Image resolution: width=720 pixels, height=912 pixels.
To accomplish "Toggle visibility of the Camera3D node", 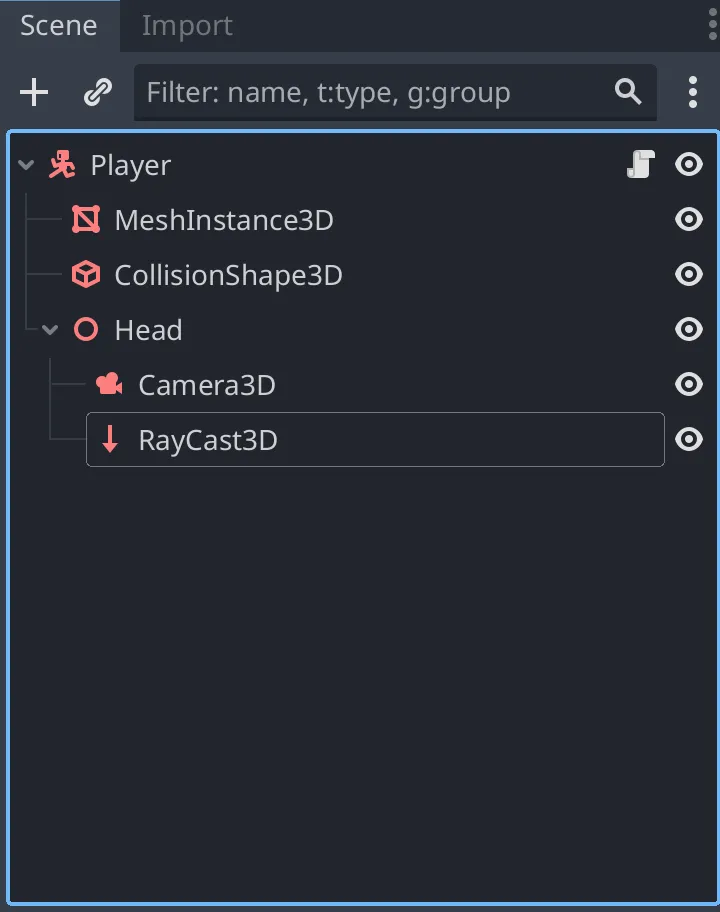I will [689, 384].
